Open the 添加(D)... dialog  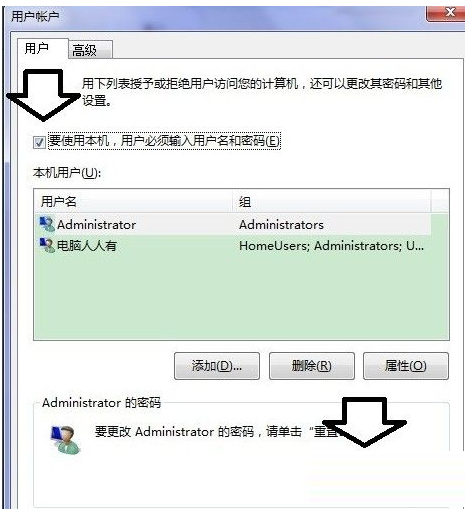click(x=217, y=366)
